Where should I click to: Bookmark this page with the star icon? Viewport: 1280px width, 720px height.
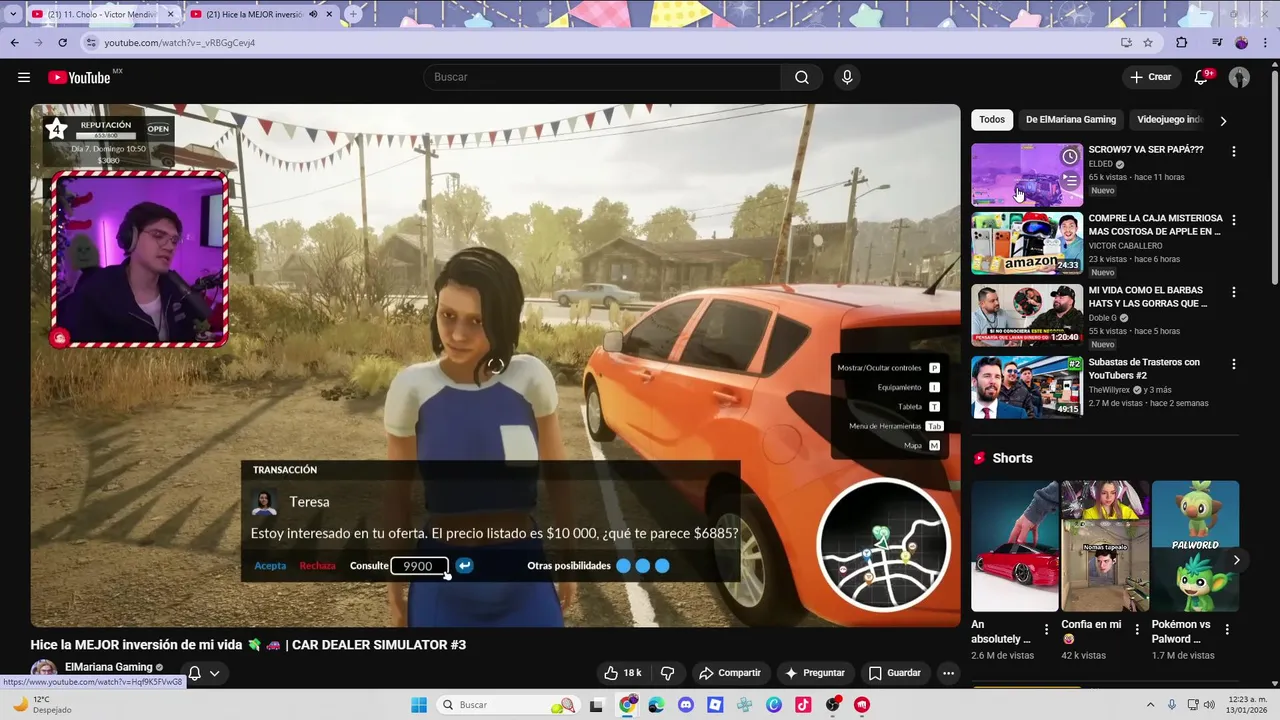pyautogui.click(x=1148, y=42)
